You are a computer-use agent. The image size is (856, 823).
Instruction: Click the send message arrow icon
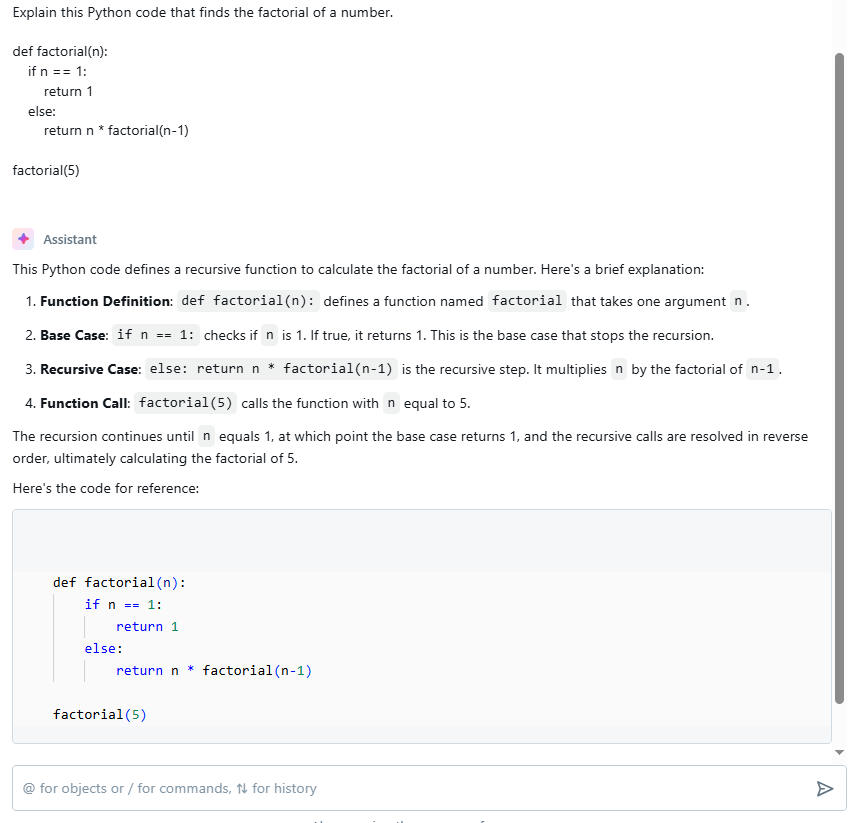point(825,788)
